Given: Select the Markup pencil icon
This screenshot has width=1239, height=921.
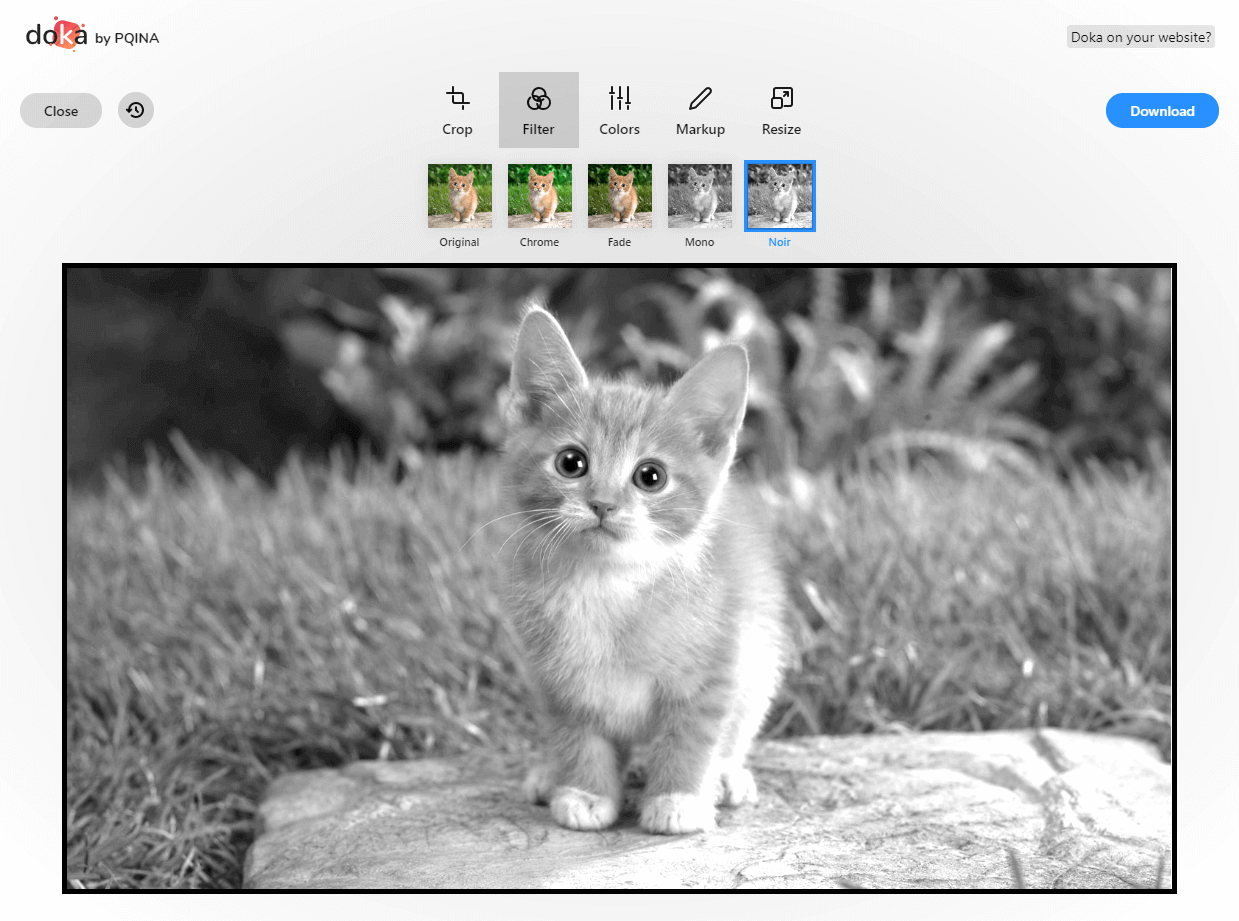Looking at the screenshot, I should [700, 98].
